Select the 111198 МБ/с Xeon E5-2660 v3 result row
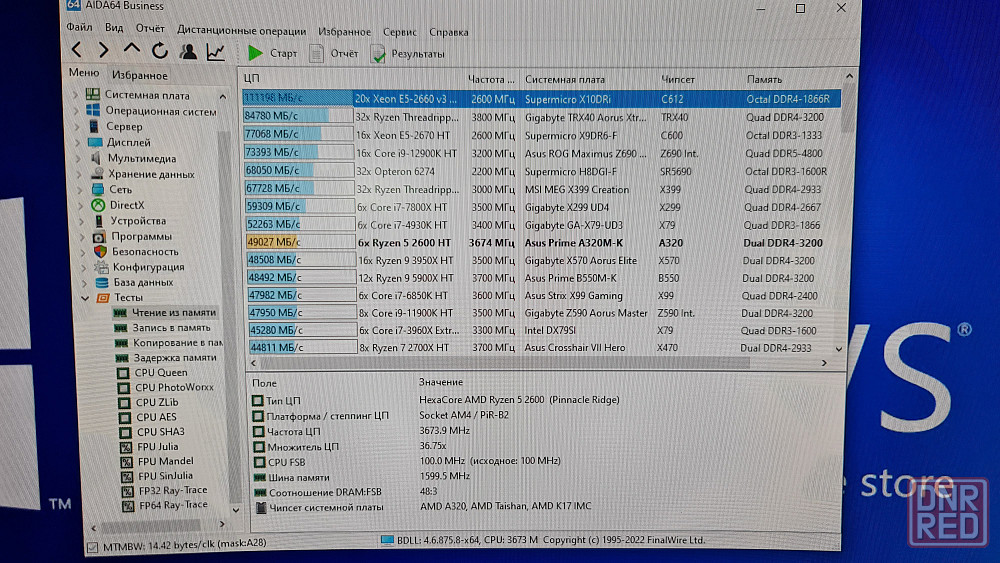Viewport: 1000px width, 563px height. point(541,99)
